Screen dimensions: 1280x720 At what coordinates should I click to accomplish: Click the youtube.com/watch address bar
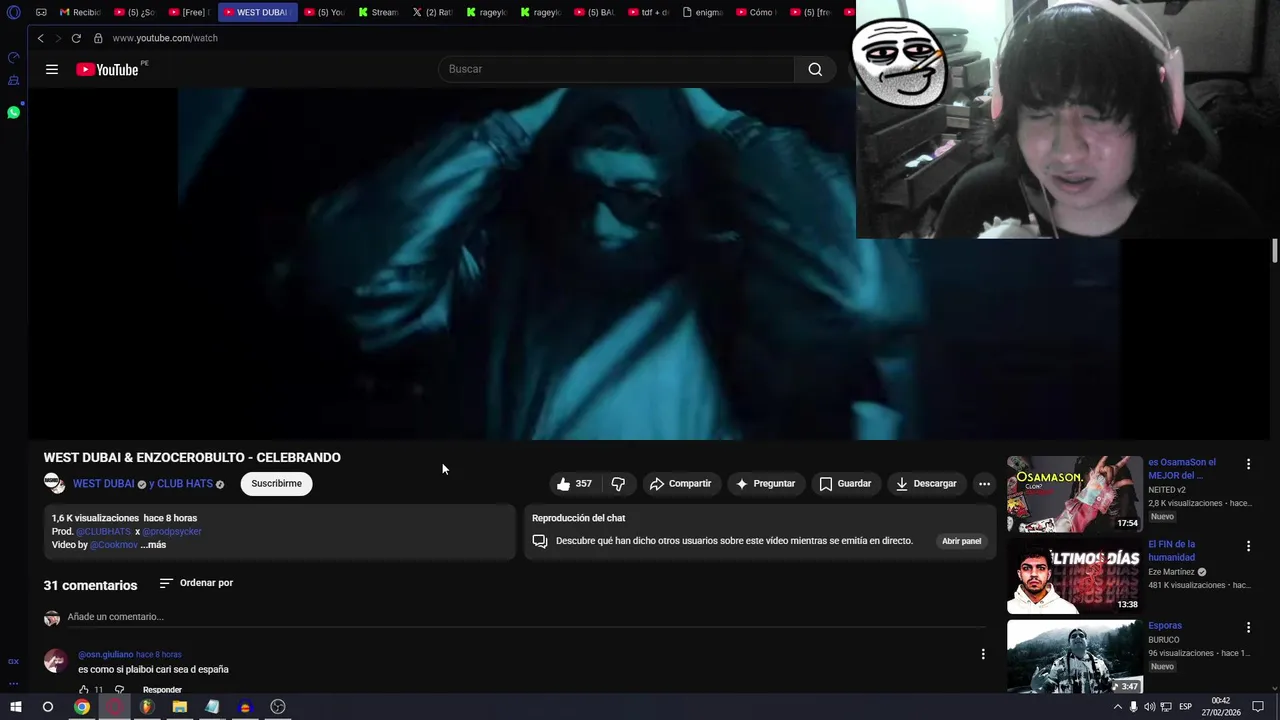tap(165, 38)
